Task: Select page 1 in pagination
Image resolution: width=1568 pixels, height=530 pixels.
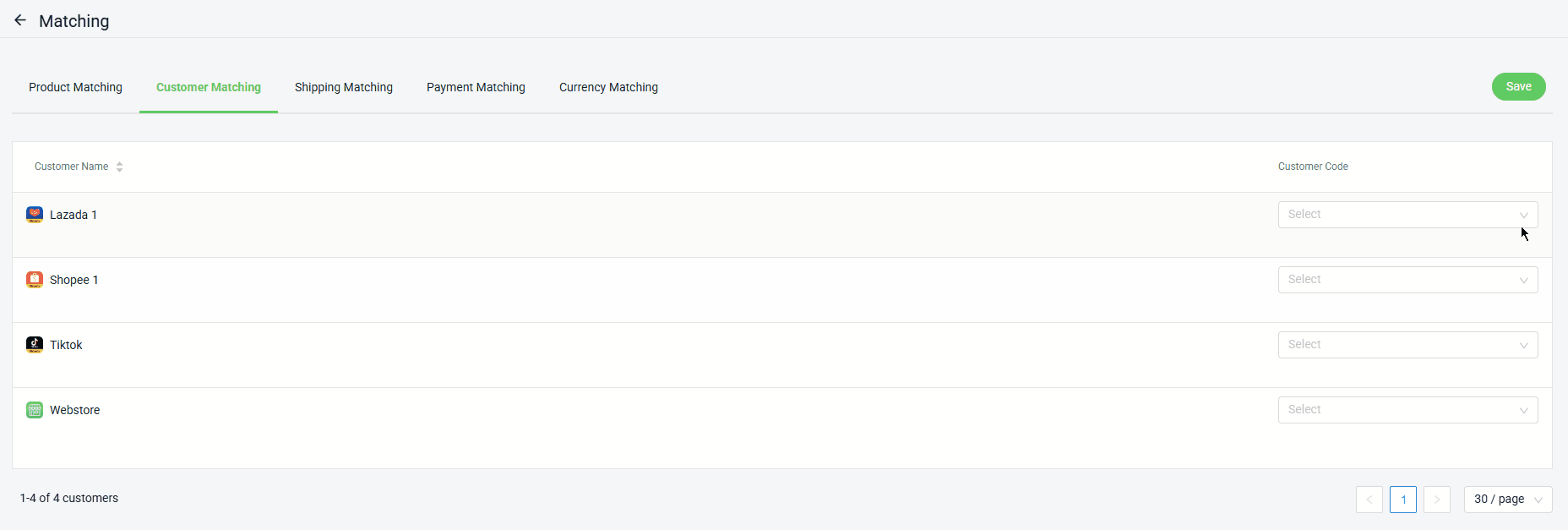Action: pos(1402,500)
